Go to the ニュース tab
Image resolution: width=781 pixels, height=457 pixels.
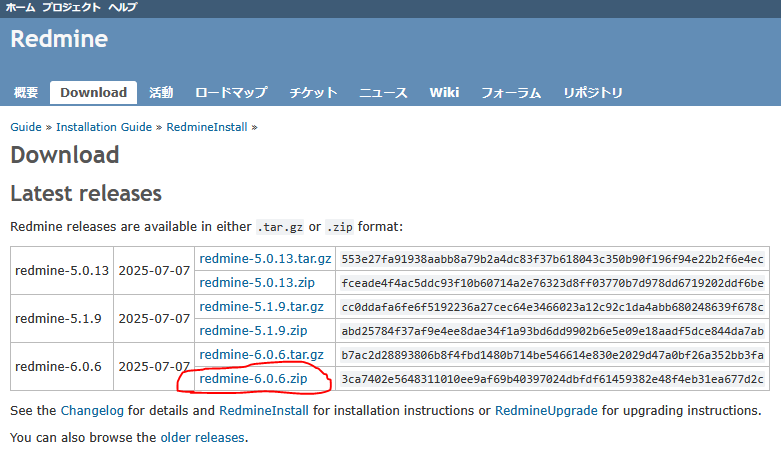(x=383, y=93)
